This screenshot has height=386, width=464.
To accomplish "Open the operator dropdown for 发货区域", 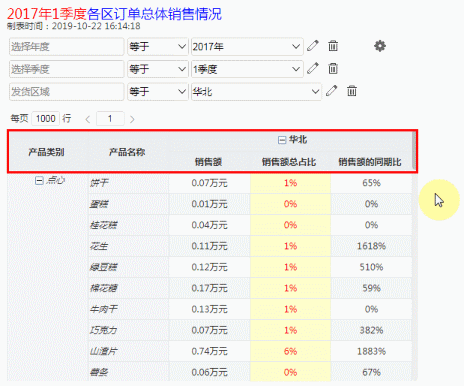I will 158,92.
